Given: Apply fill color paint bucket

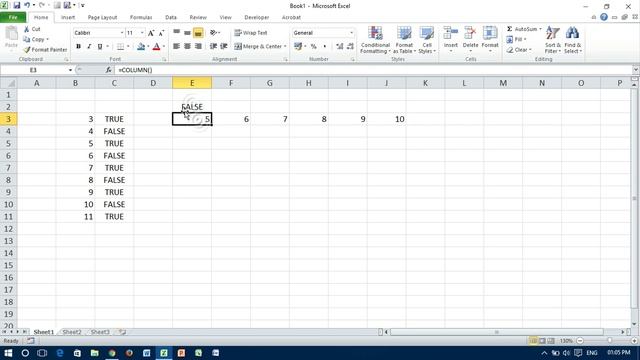Looking at the screenshot, I should (x=141, y=47).
